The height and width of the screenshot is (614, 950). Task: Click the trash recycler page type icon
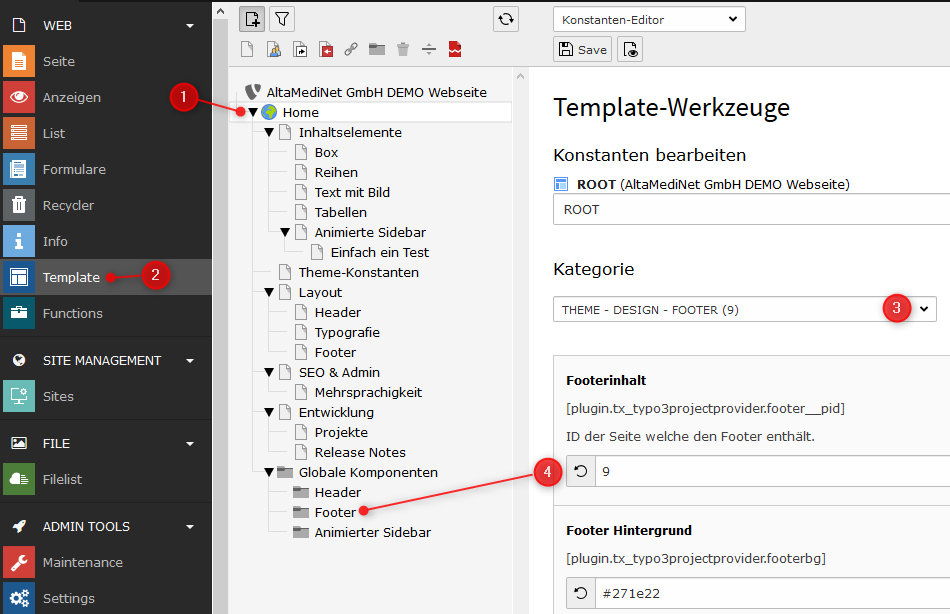click(403, 49)
